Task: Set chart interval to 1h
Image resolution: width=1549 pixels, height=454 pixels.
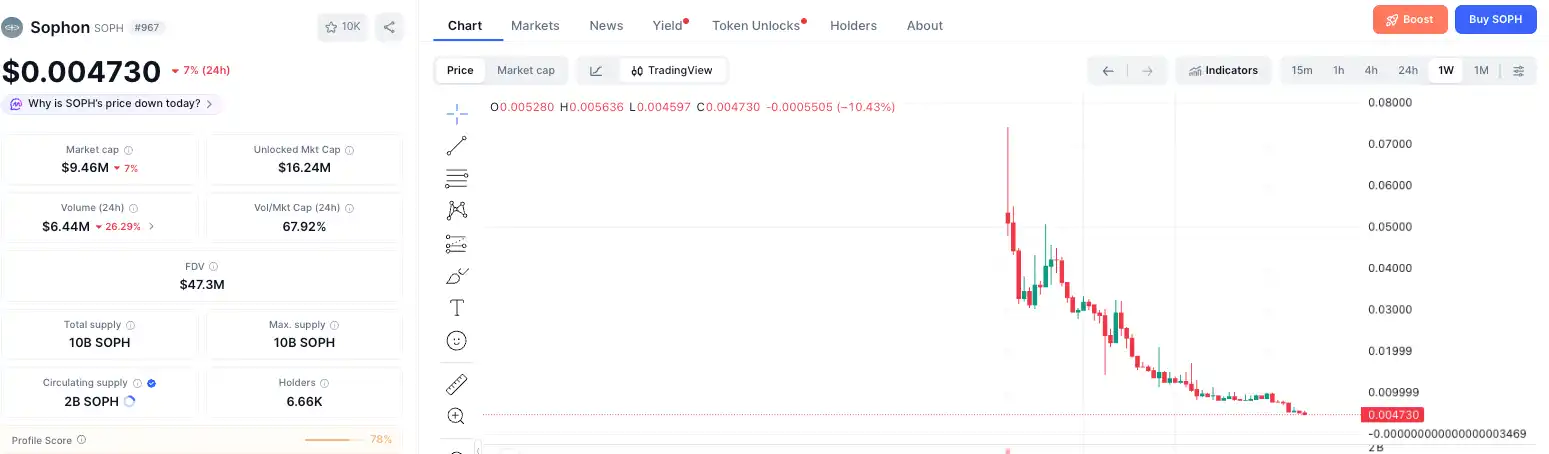Action: click(x=1338, y=70)
